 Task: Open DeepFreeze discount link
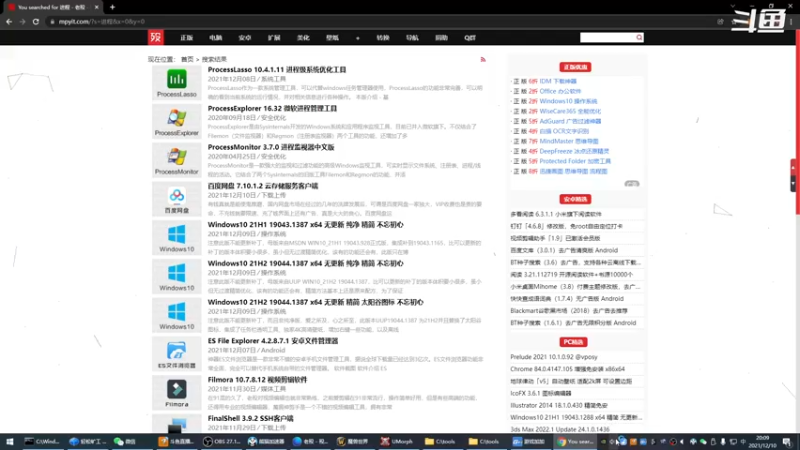coord(574,152)
